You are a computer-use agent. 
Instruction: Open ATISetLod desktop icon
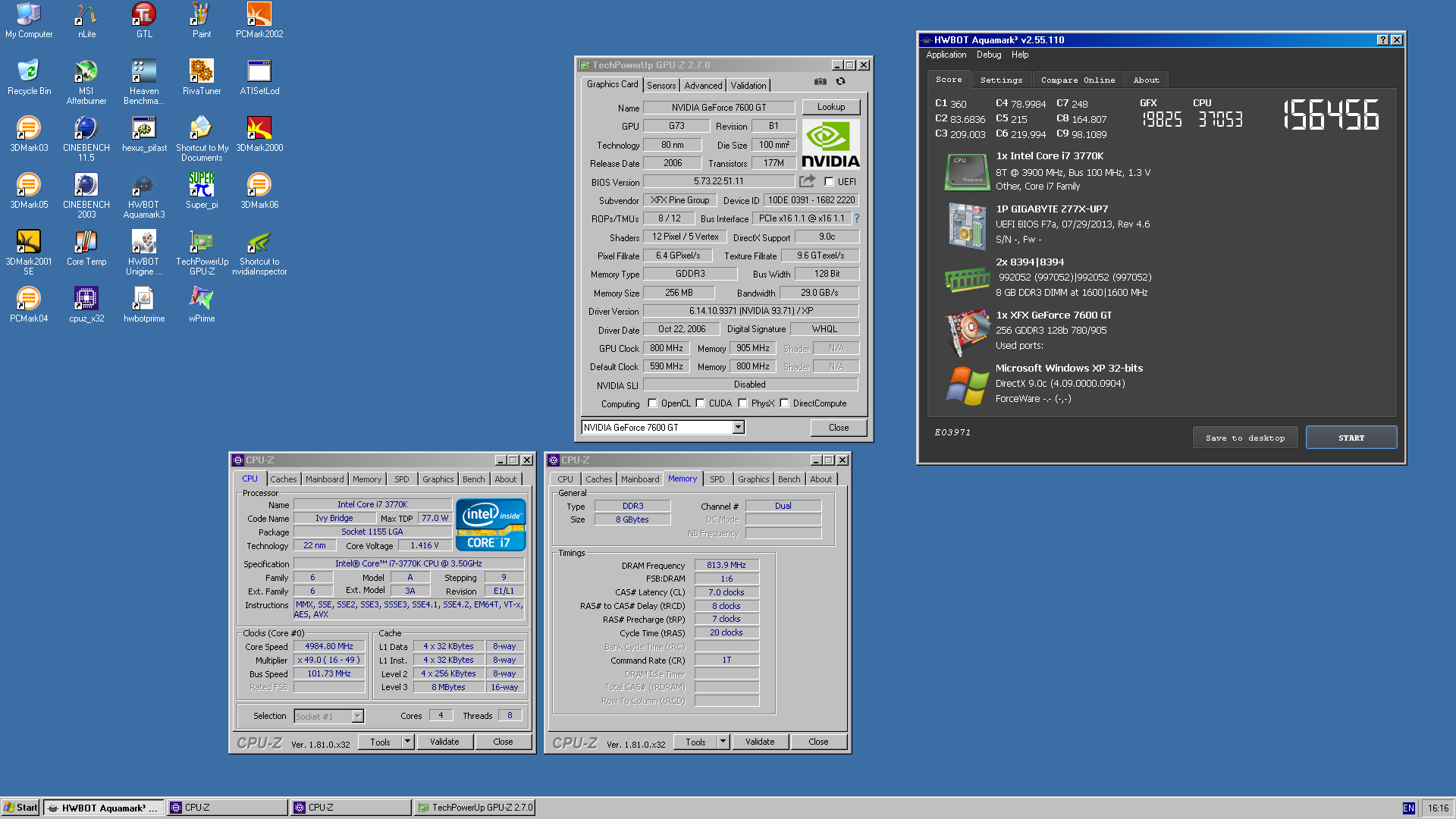click(259, 77)
